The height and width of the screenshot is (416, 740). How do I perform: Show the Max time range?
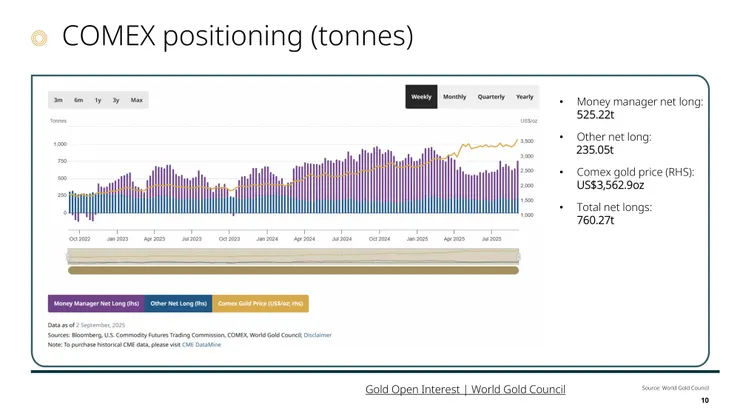[x=136, y=100]
